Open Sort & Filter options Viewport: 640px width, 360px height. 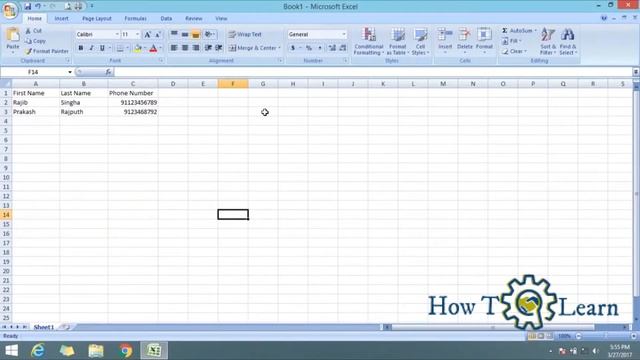[548, 42]
